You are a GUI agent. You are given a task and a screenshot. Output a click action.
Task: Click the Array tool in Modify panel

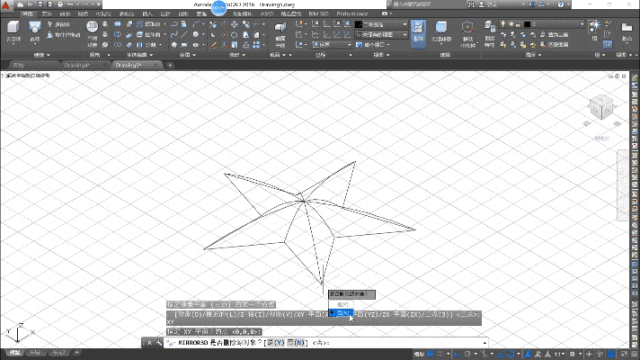tap(256, 44)
